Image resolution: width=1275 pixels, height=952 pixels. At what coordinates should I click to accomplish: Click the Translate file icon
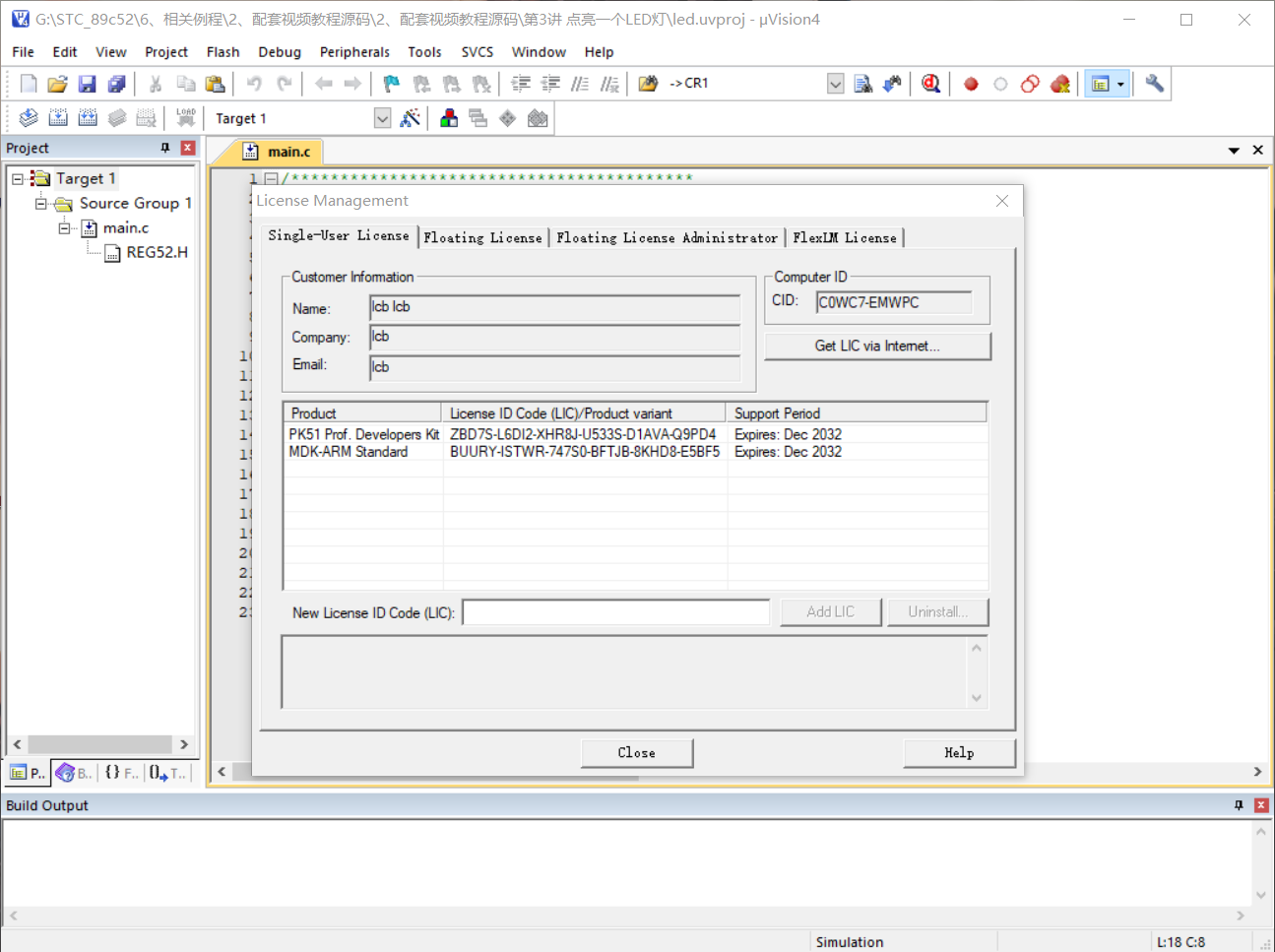29,118
